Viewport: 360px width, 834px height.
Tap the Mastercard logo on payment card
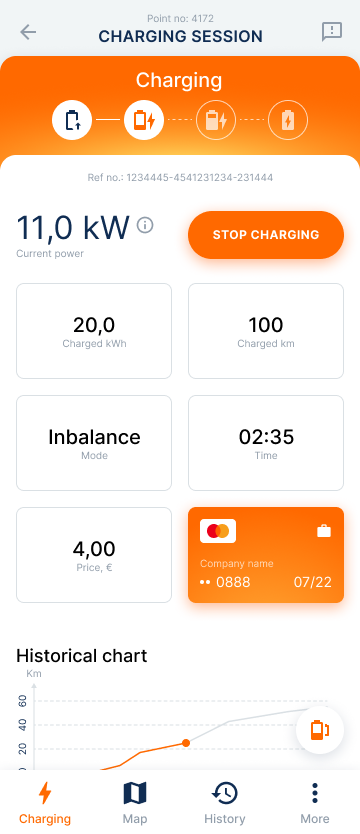tap(218, 531)
